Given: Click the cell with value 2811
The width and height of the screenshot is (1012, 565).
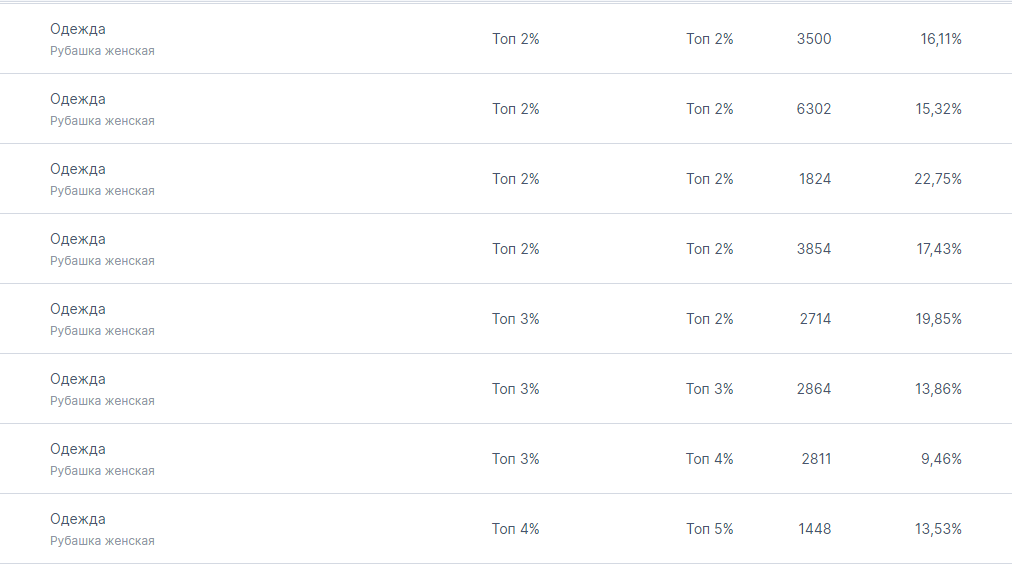Looking at the screenshot, I should [x=815, y=459].
